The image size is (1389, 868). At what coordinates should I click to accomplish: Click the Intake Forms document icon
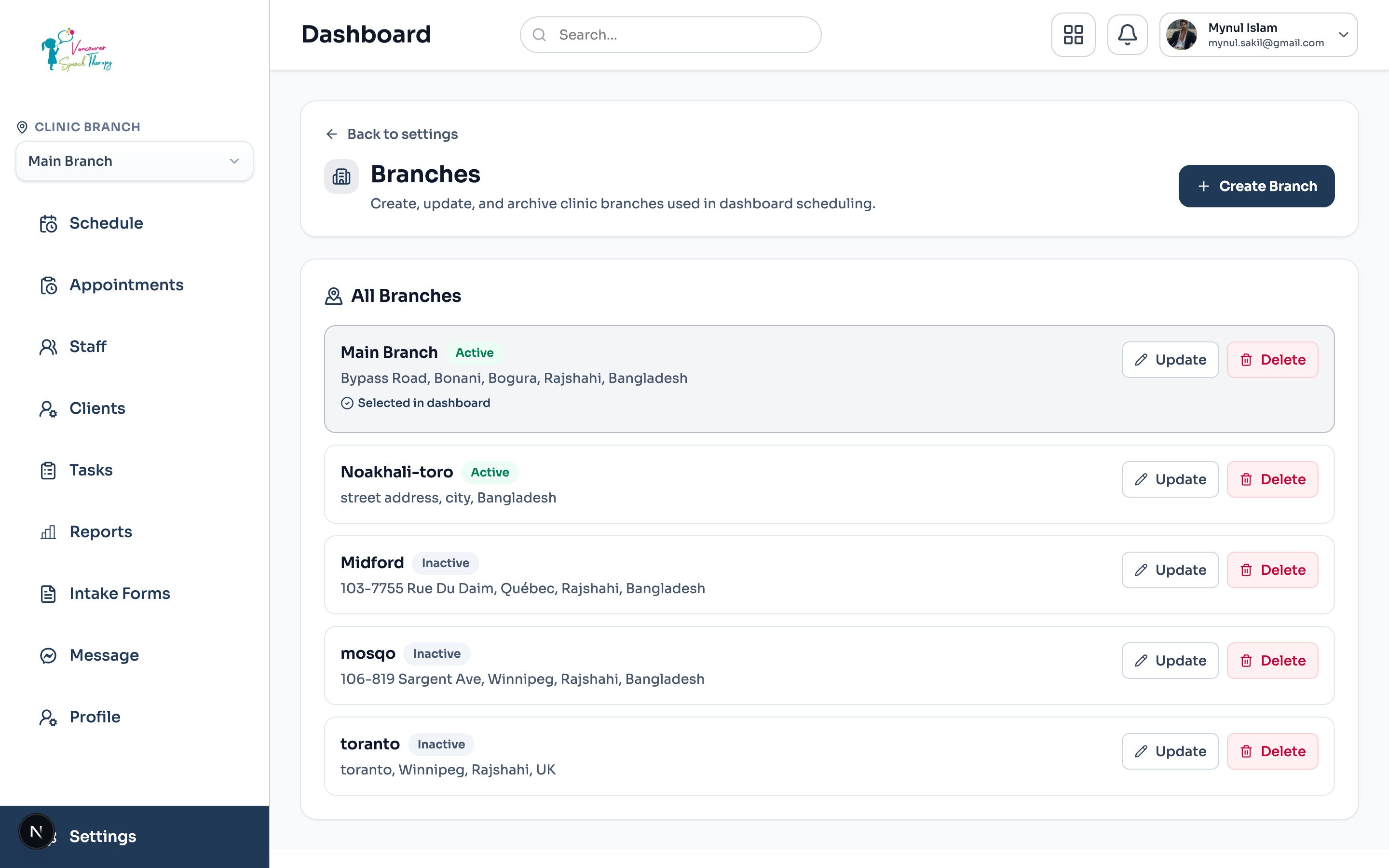tap(48, 594)
